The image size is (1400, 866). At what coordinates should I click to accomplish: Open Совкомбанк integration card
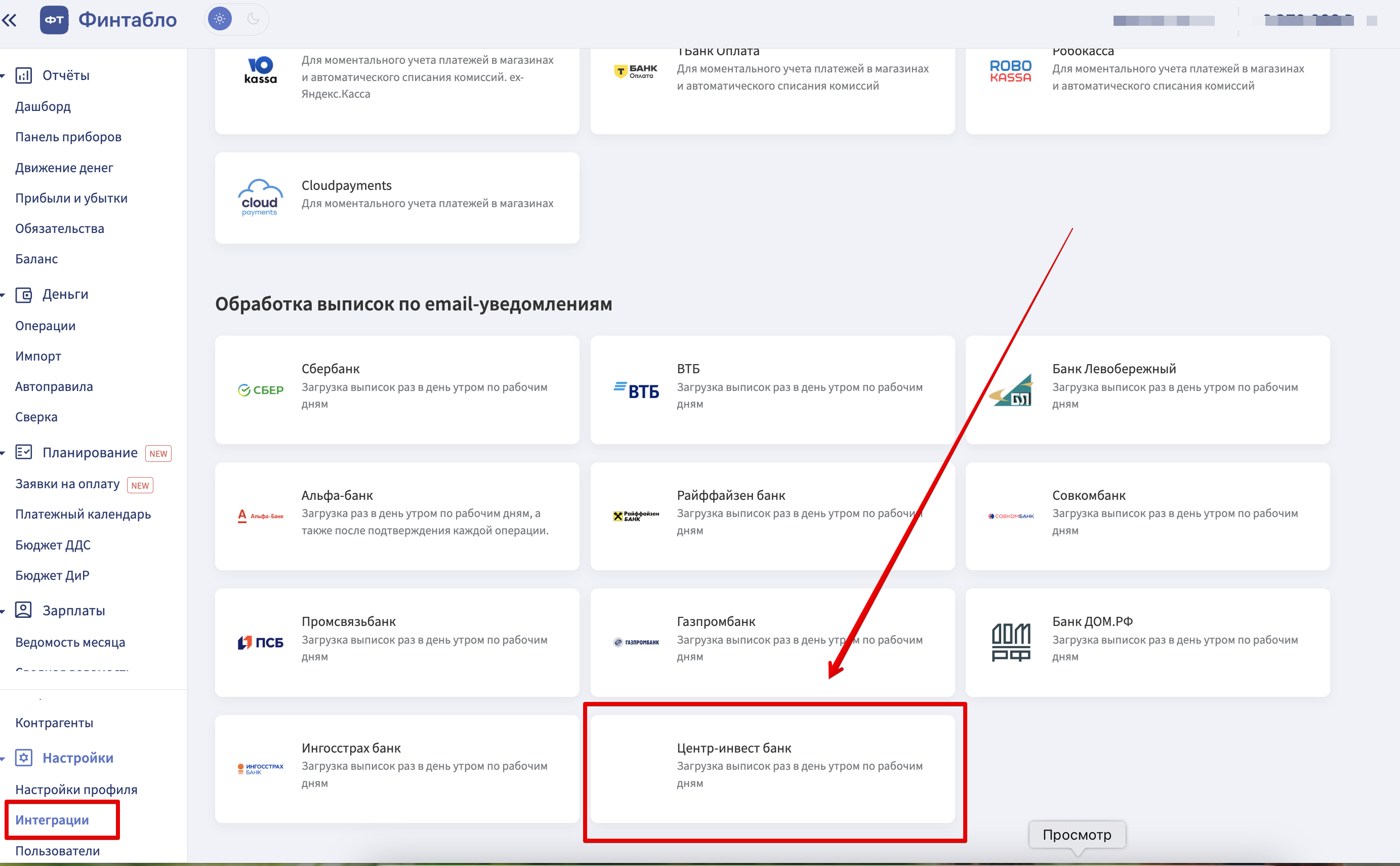pos(1147,516)
